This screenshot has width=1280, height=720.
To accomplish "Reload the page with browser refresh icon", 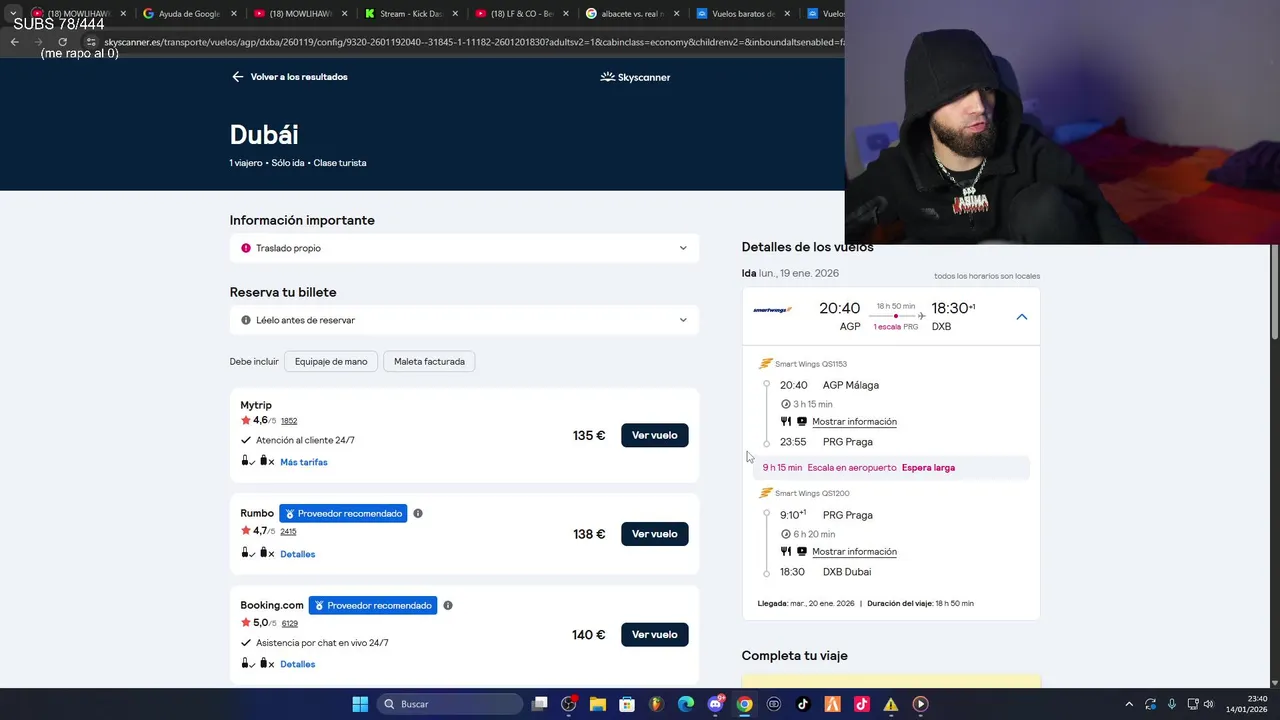I will (62, 42).
